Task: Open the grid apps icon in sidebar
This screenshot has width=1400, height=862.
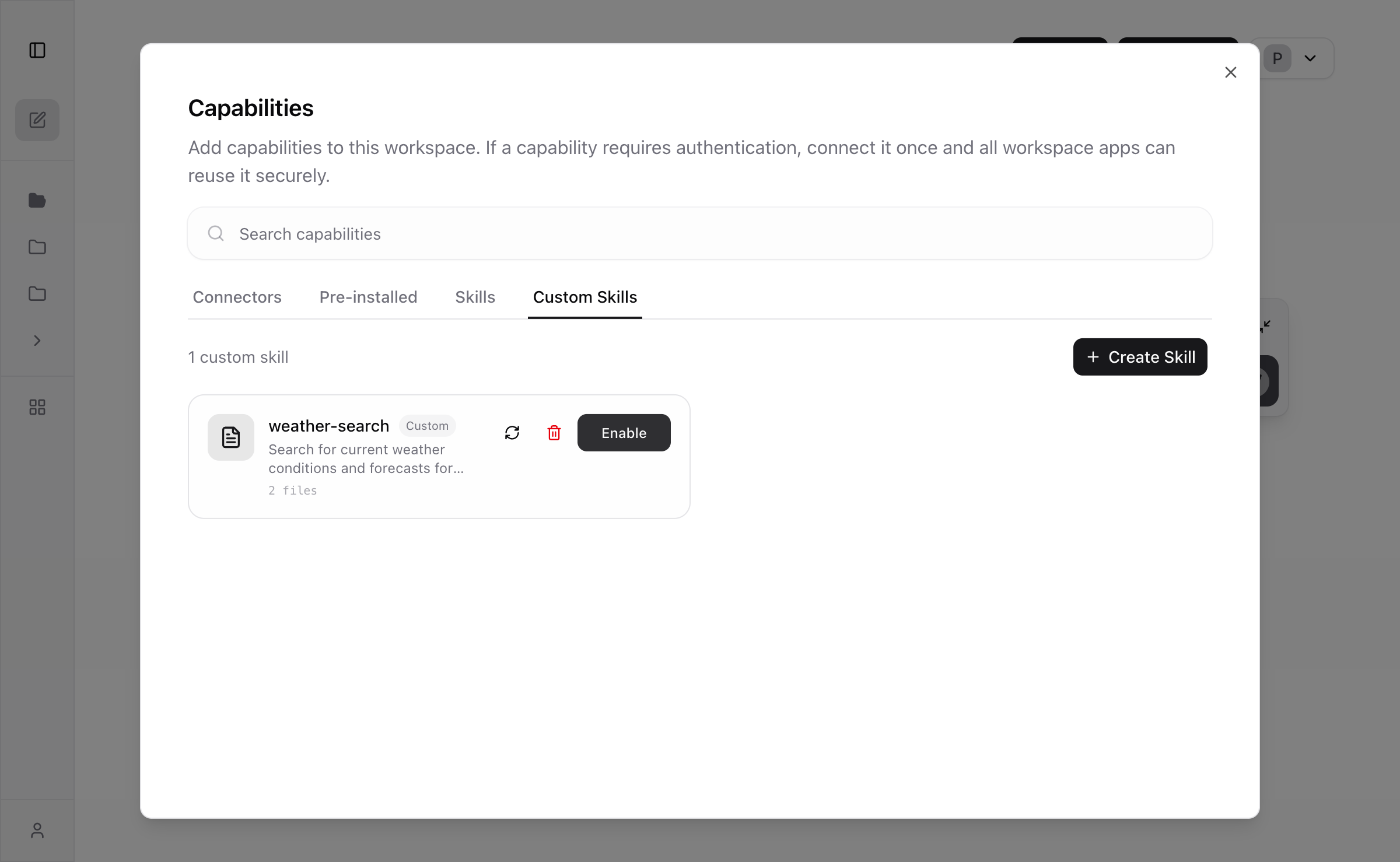Action: pyautogui.click(x=37, y=407)
